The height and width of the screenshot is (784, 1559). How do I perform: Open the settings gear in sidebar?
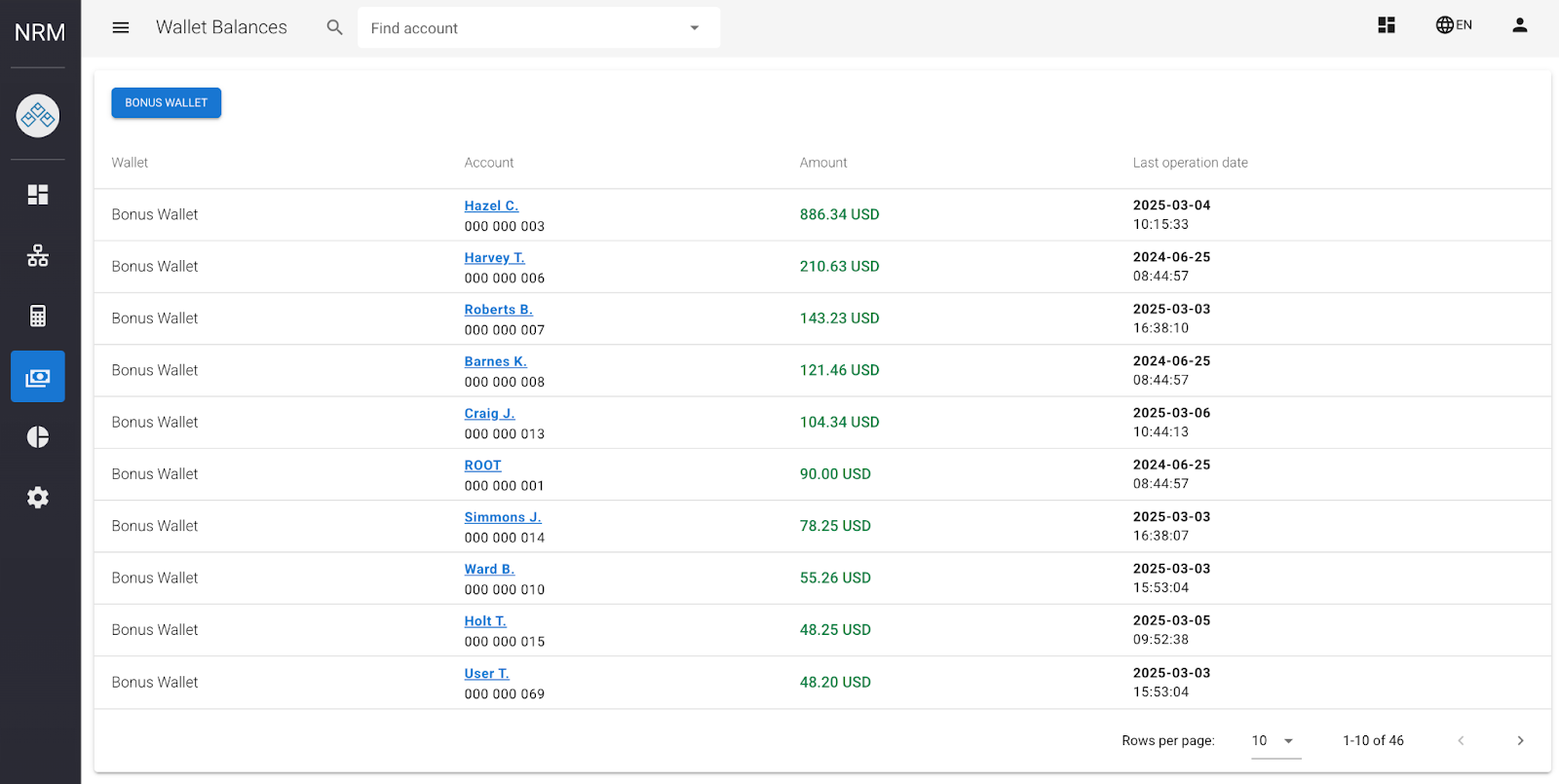(38, 498)
